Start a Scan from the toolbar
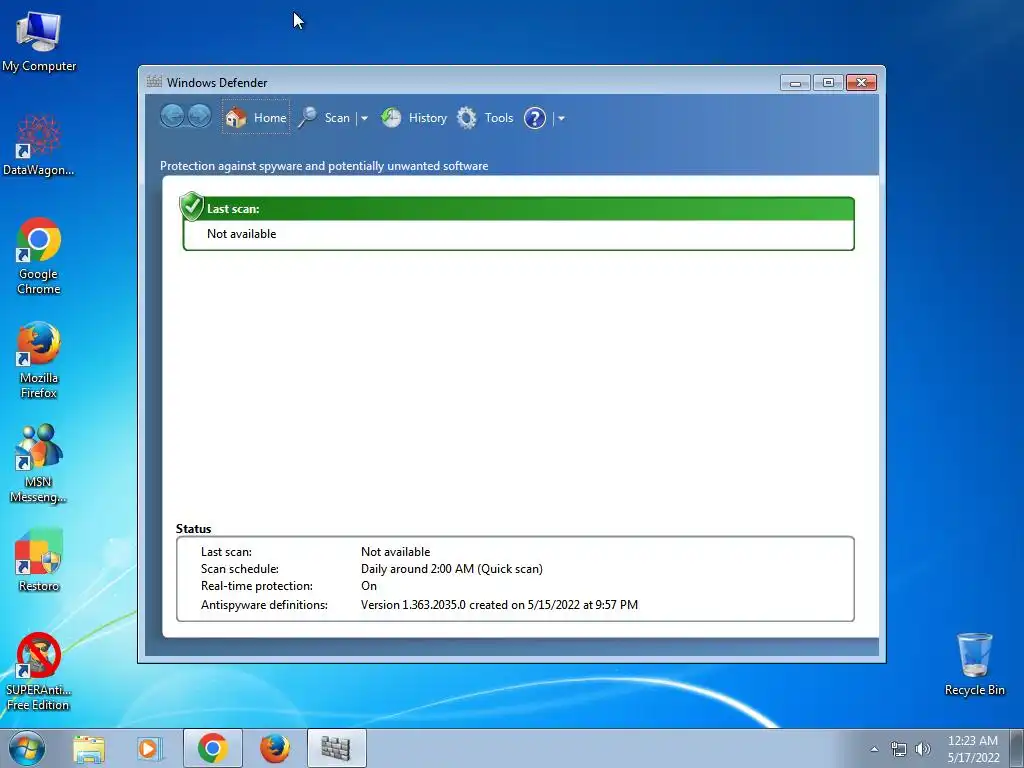Viewport: 1024px width, 768px height. 325,118
